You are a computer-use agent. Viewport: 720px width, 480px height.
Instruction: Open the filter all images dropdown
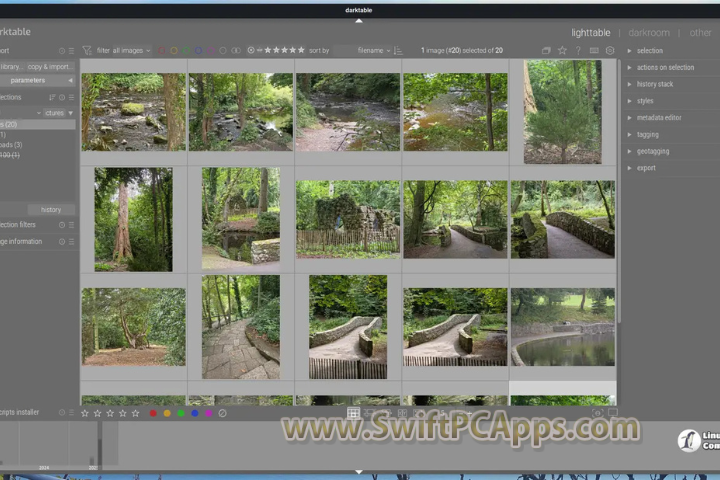(131, 51)
